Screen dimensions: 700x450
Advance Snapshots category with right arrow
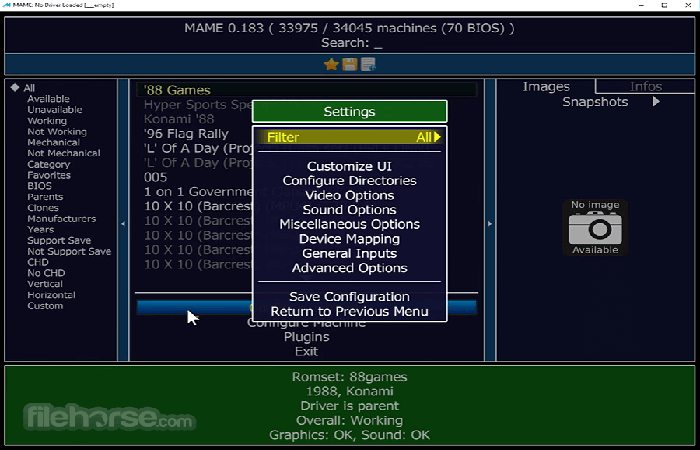coord(656,102)
